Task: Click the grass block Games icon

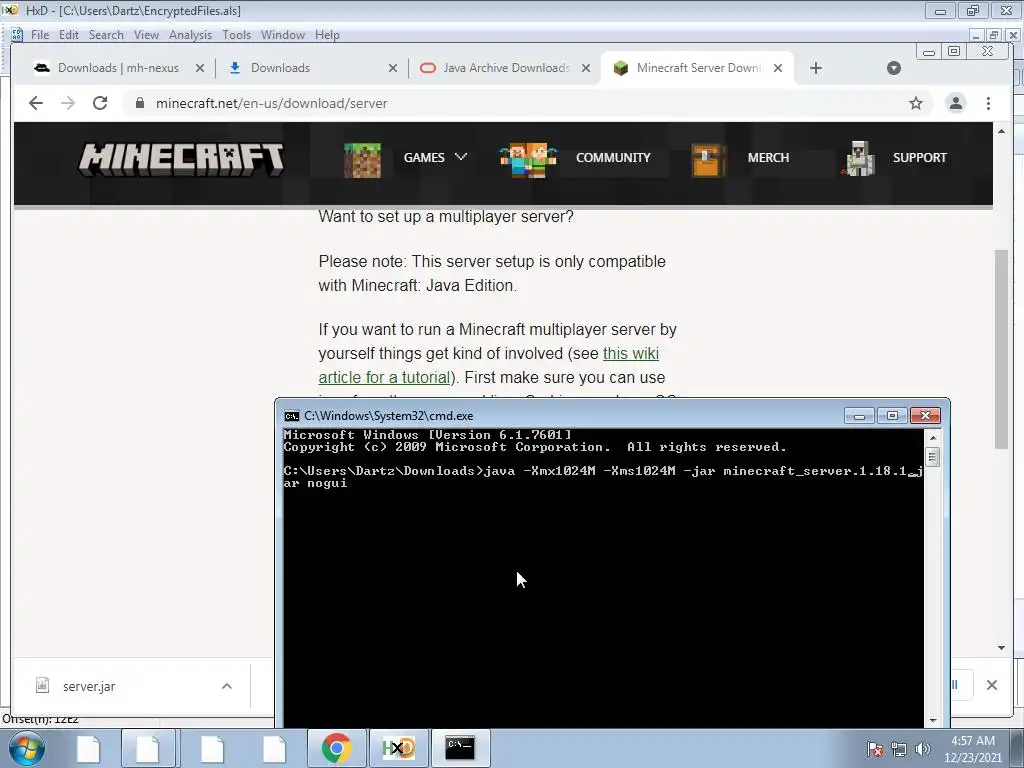Action: [362, 160]
